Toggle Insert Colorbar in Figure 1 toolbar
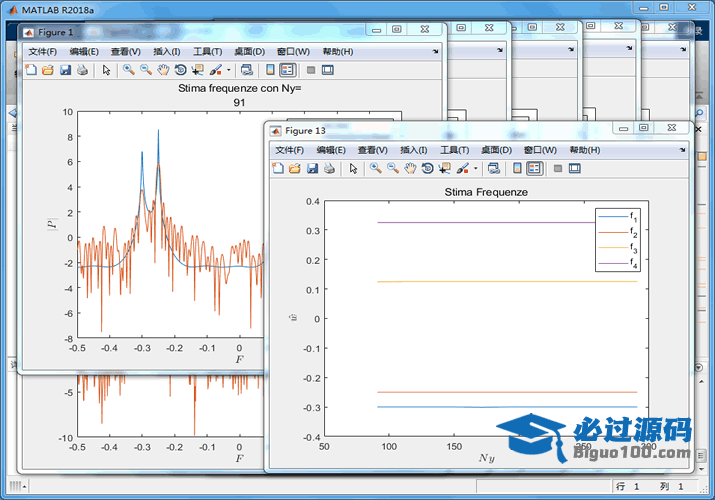The height and width of the screenshot is (500, 715). 270,70
